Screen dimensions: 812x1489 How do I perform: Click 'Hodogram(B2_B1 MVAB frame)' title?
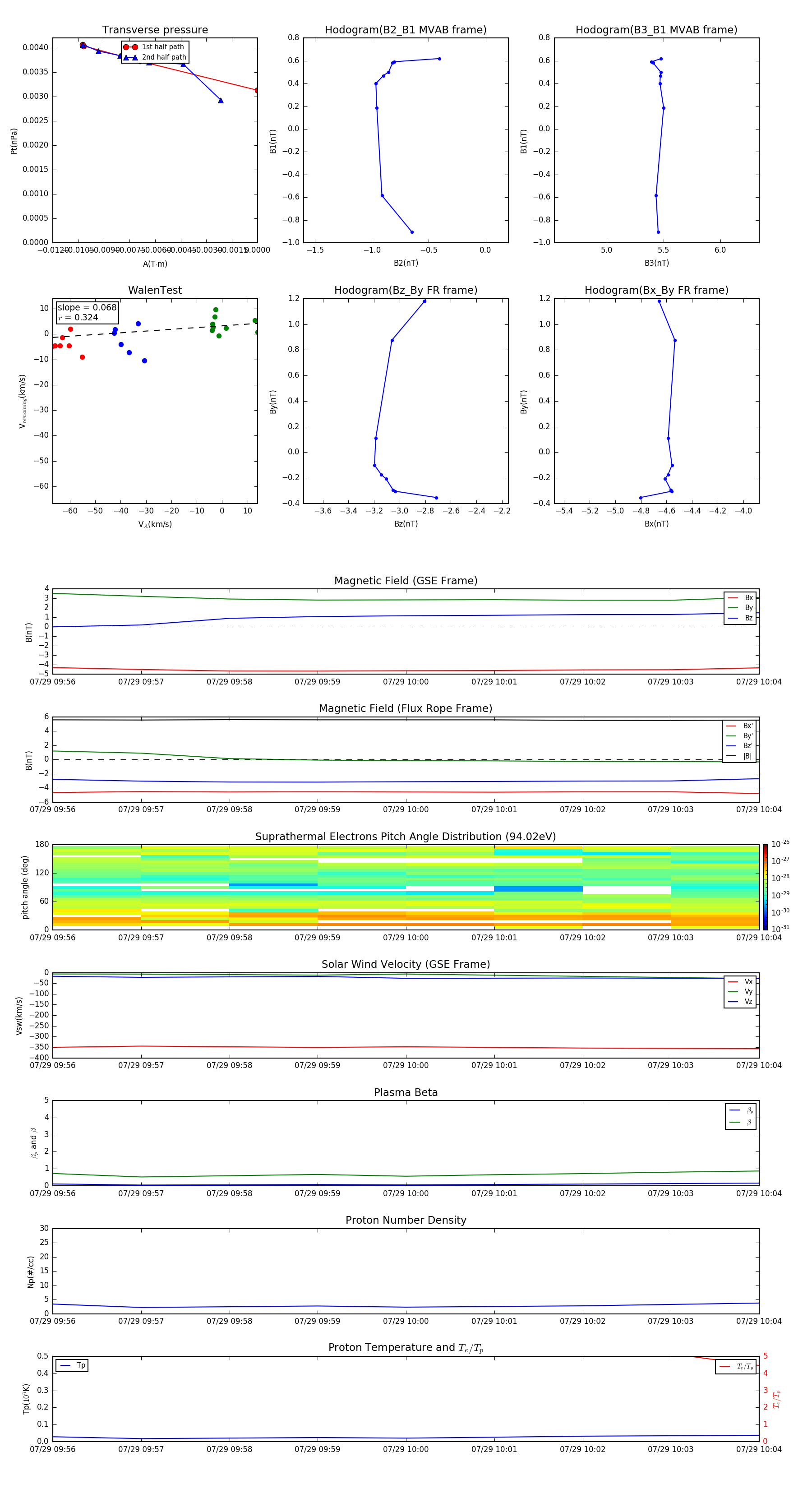[x=406, y=30]
